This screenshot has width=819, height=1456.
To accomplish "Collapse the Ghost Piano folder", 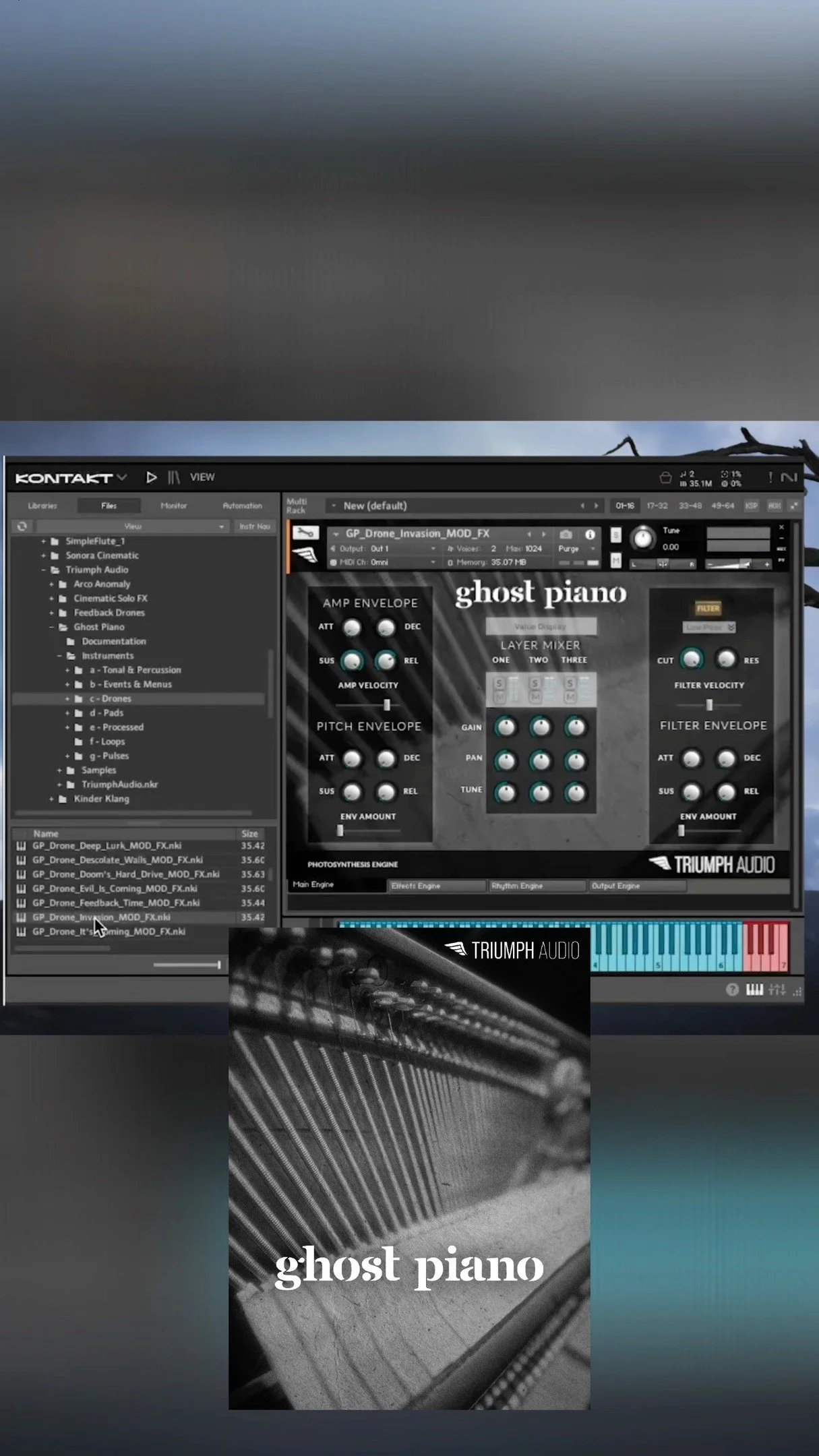I will (x=52, y=627).
